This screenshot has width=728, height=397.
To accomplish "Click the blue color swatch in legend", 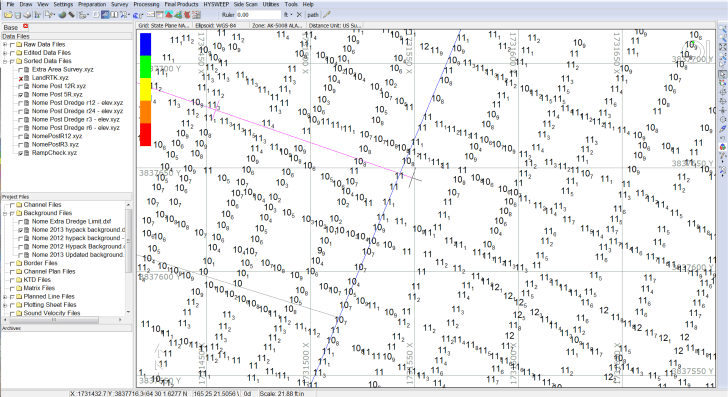I will click(x=145, y=44).
